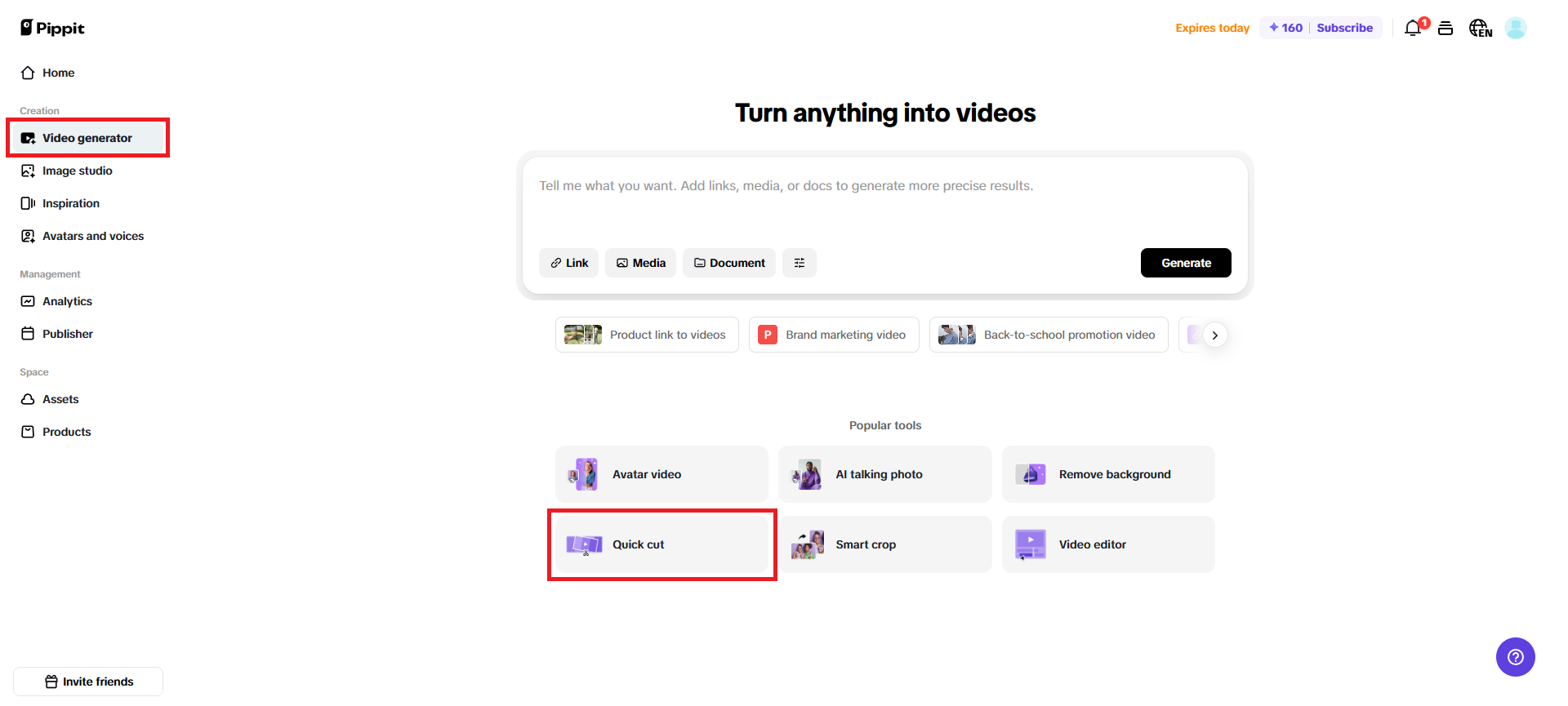Click the Pippit logo
1568x706 pixels.
[x=52, y=28]
